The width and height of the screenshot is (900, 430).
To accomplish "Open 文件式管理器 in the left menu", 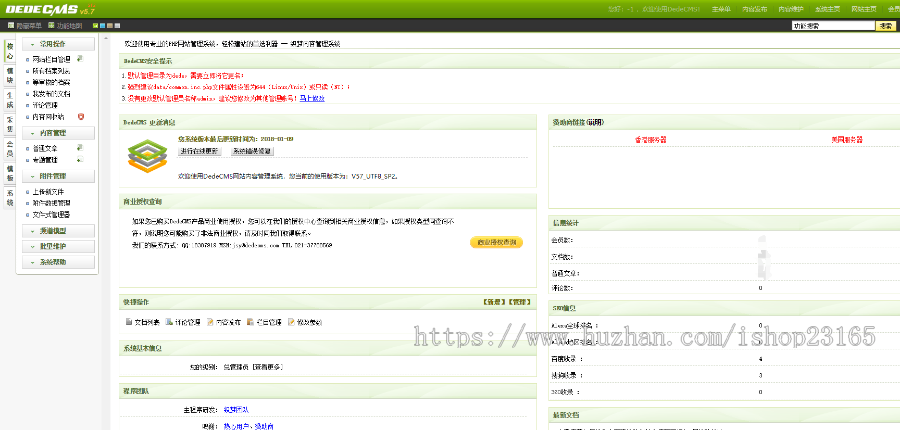I will 51,215.
